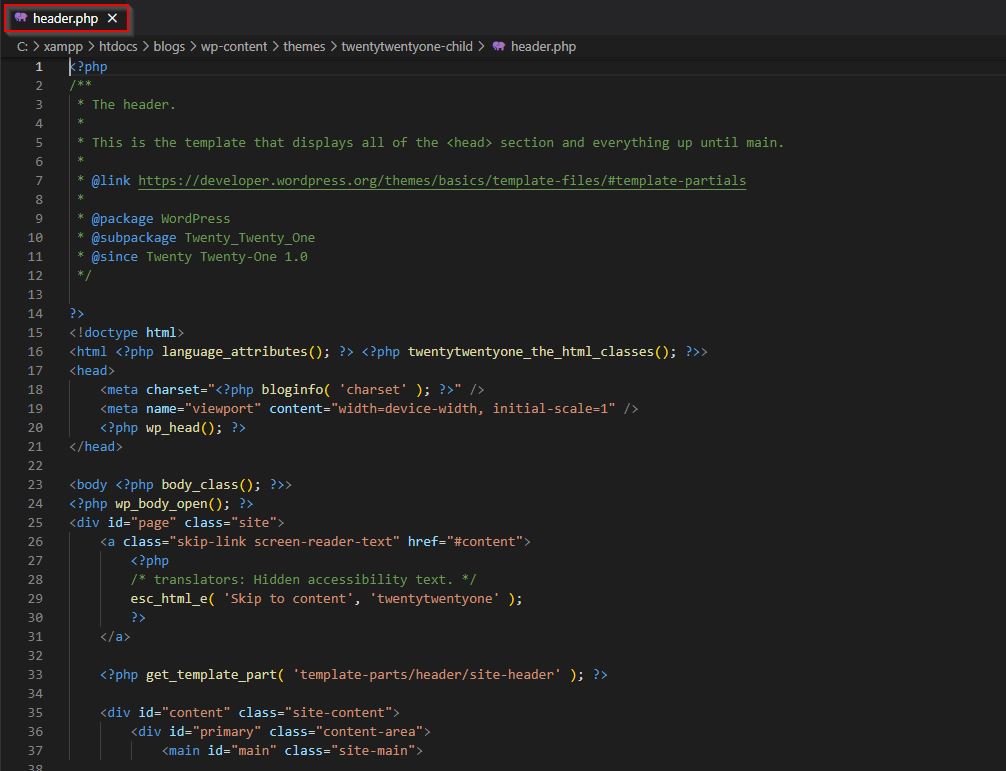Close the header.php tab

[x=112, y=19]
